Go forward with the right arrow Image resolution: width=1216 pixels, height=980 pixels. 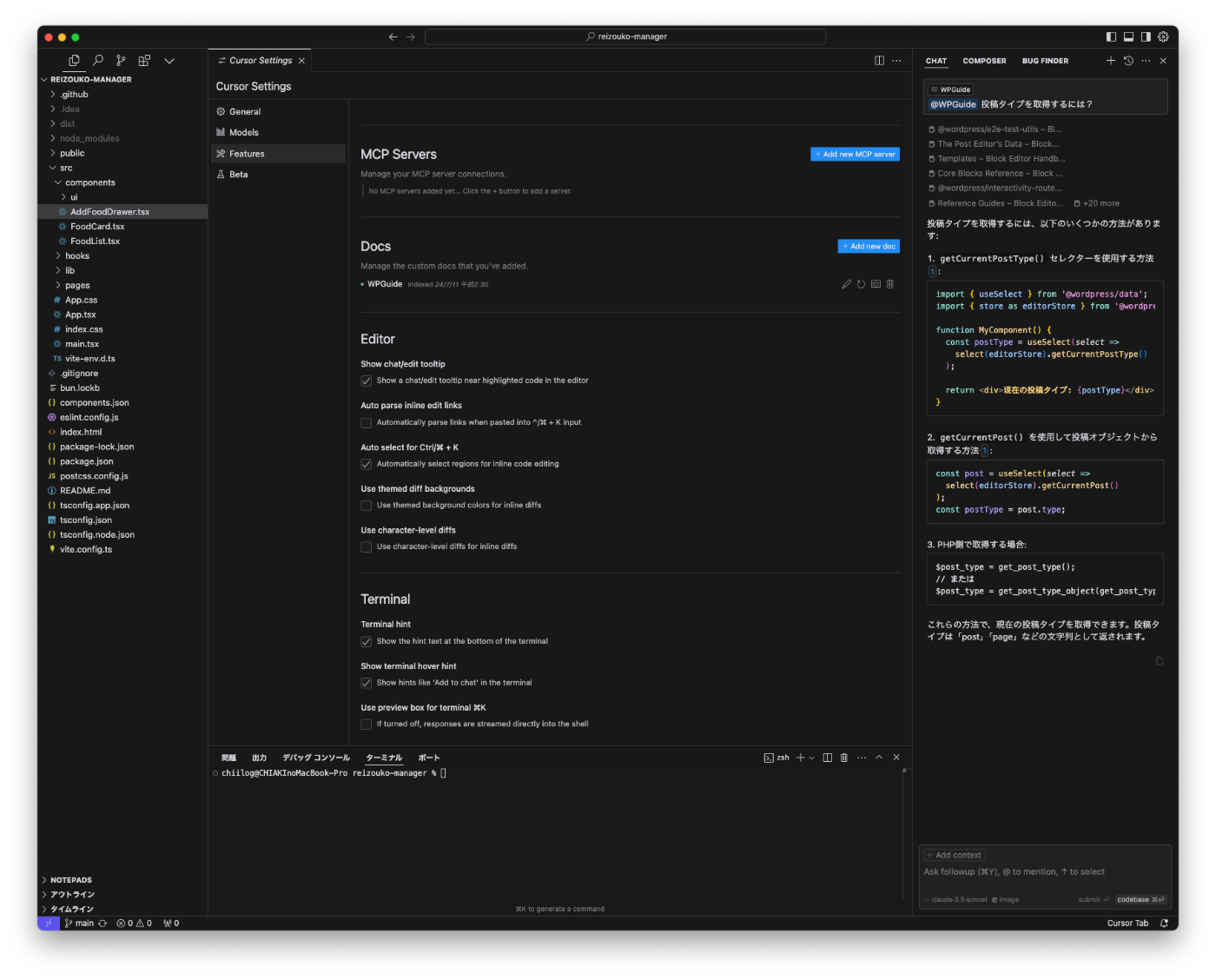[411, 36]
